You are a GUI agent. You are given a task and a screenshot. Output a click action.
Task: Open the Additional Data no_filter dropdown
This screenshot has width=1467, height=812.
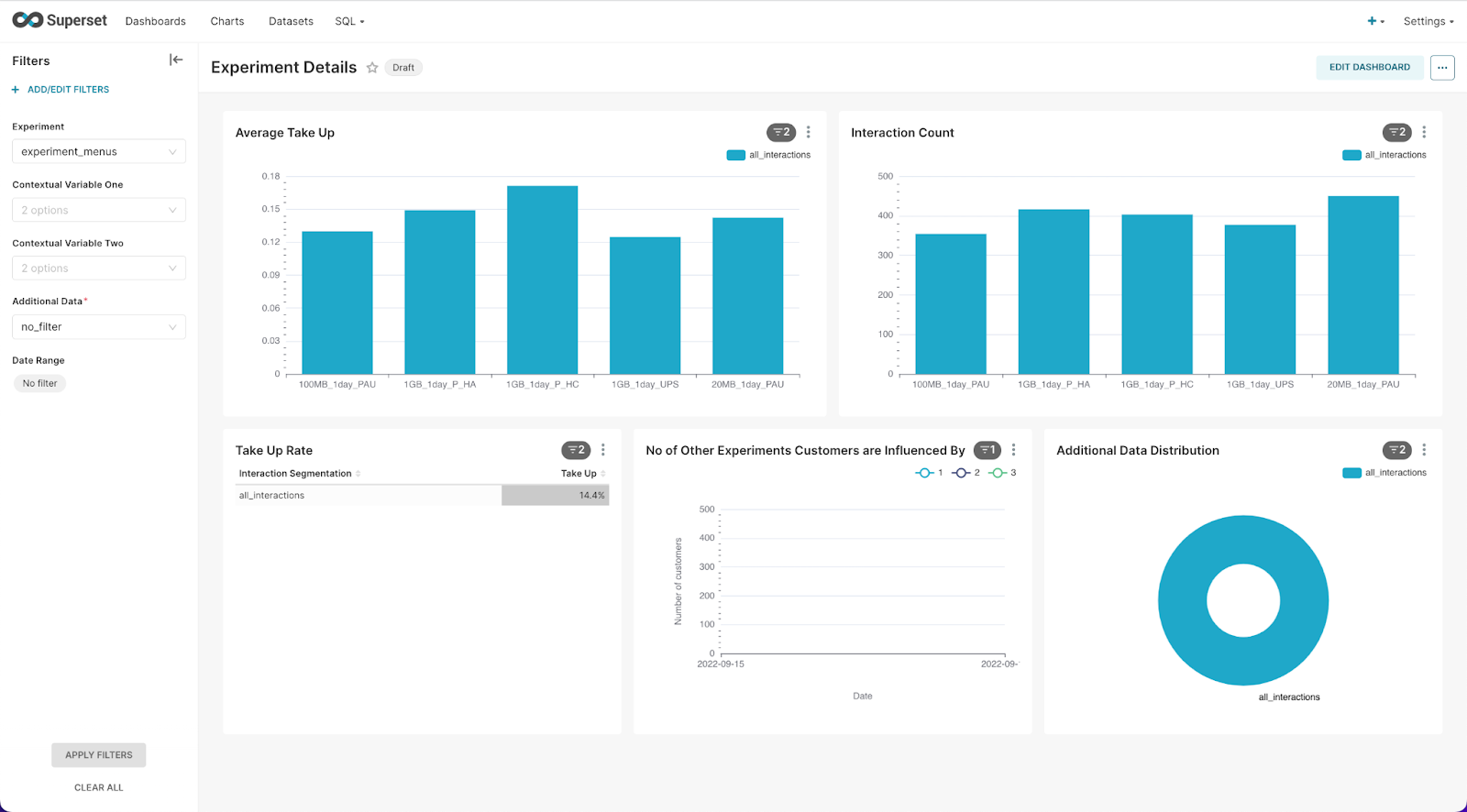point(99,327)
